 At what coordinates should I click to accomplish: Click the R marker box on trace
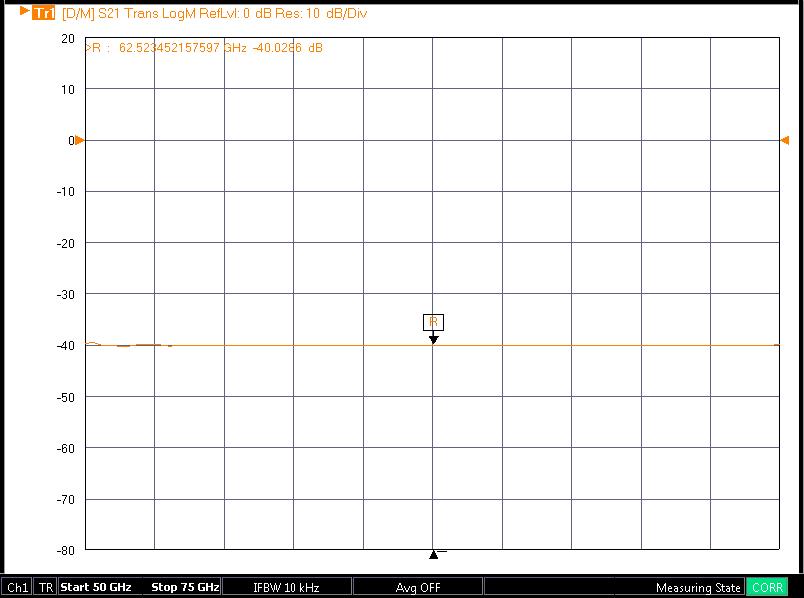pos(433,322)
